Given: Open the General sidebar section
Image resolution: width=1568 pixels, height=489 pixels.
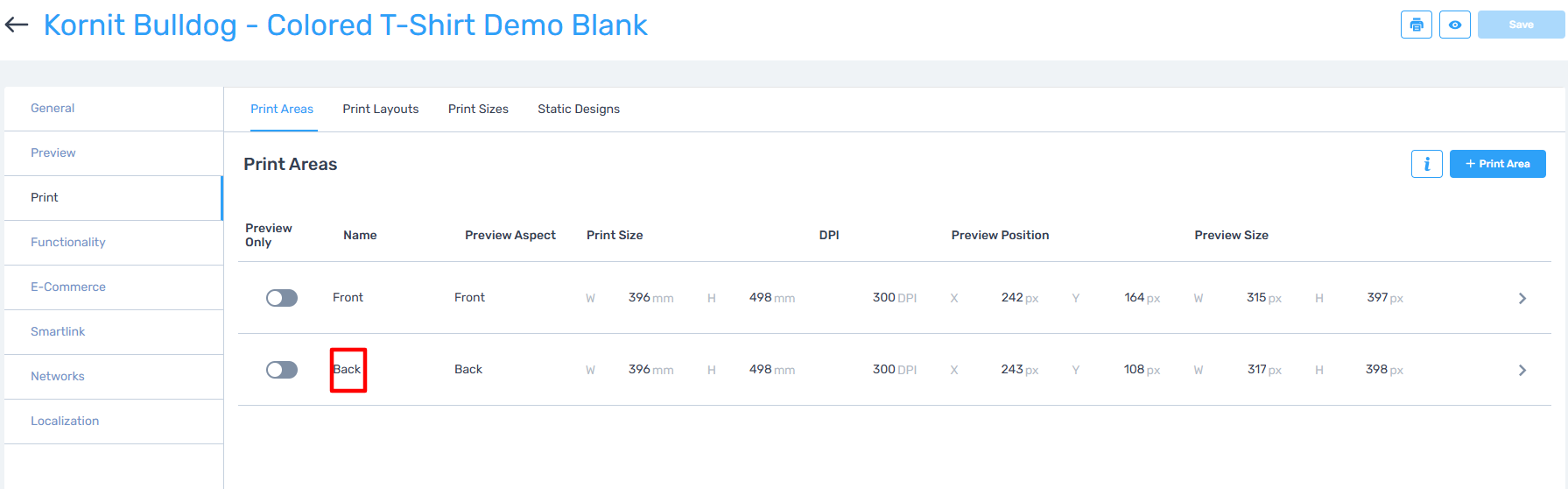Looking at the screenshot, I should (53, 109).
